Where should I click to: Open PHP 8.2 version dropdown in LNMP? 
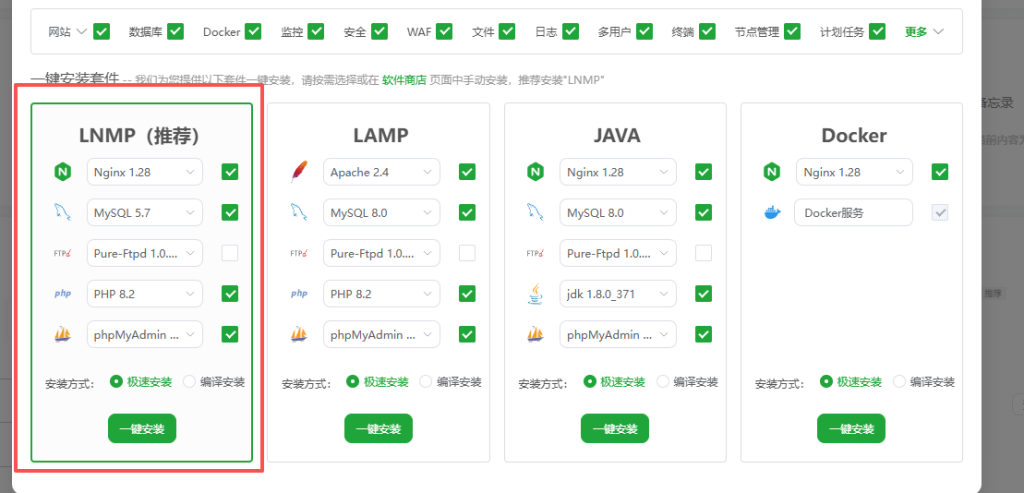144,294
